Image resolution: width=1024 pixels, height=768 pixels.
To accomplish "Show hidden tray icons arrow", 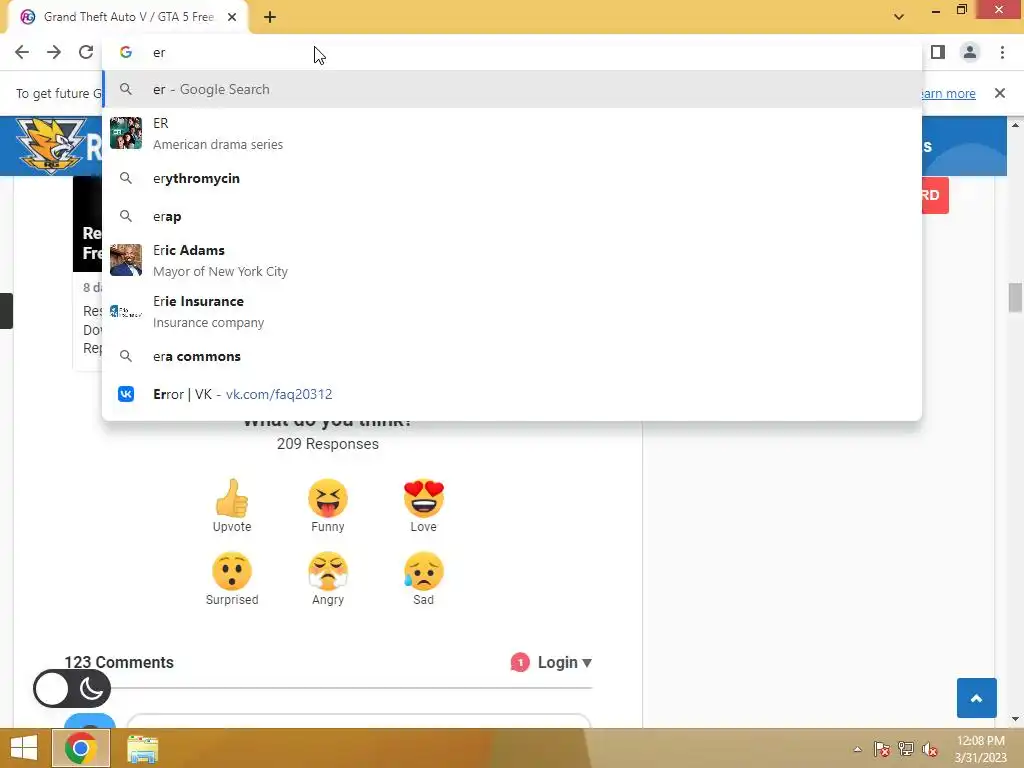I will click(x=857, y=749).
